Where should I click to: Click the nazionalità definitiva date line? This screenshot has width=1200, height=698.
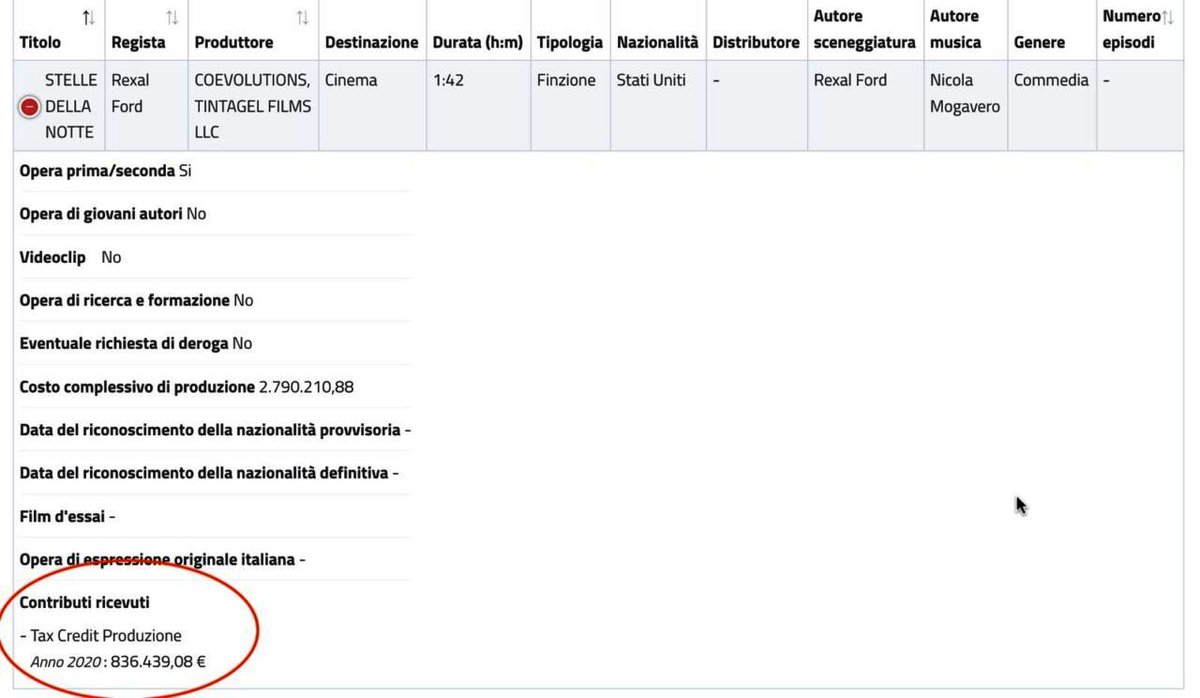(x=210, y=473)
